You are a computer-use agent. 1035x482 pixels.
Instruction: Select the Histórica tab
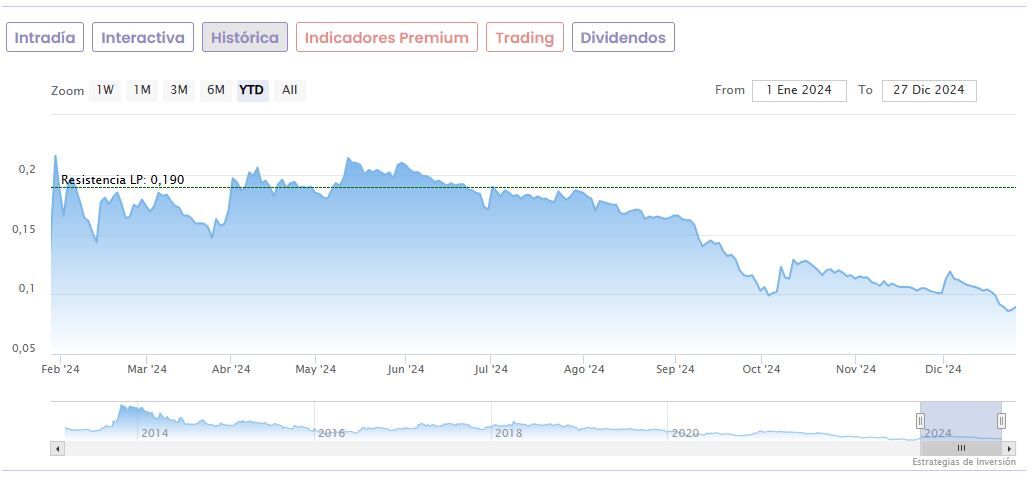[x=245, y=38]
